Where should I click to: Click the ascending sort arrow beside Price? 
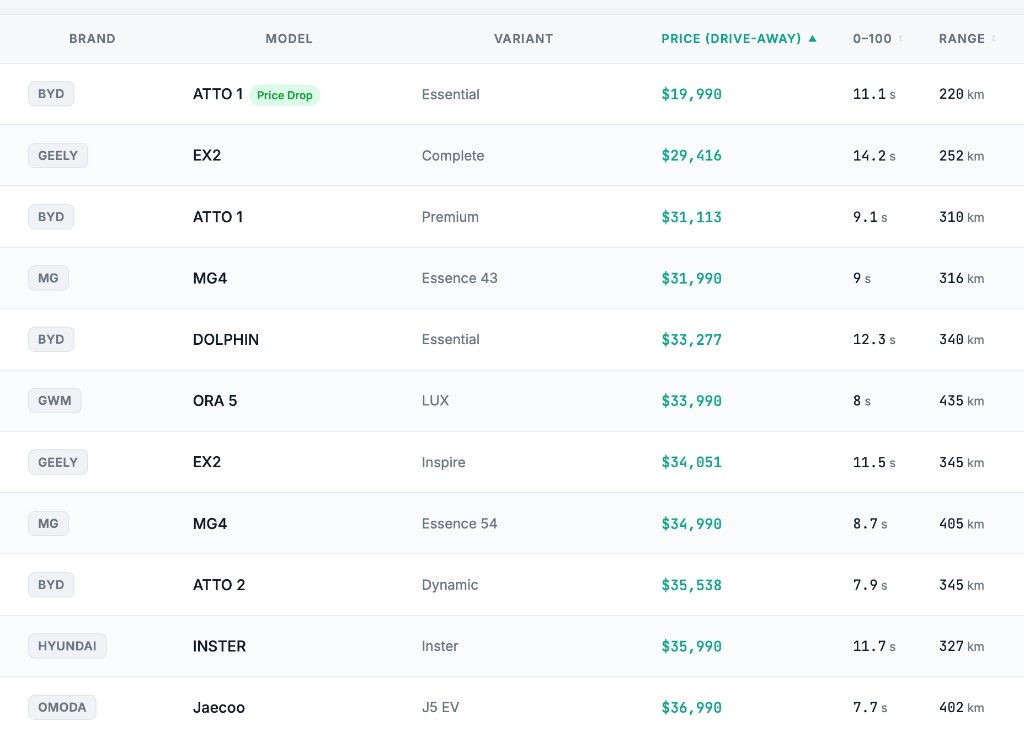[812, 39]
